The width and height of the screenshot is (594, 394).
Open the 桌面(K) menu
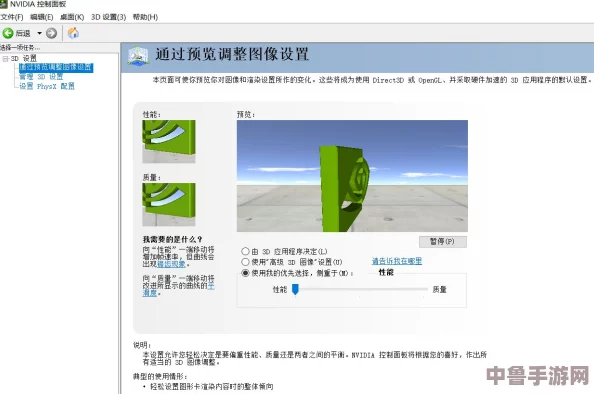(72, 17)
